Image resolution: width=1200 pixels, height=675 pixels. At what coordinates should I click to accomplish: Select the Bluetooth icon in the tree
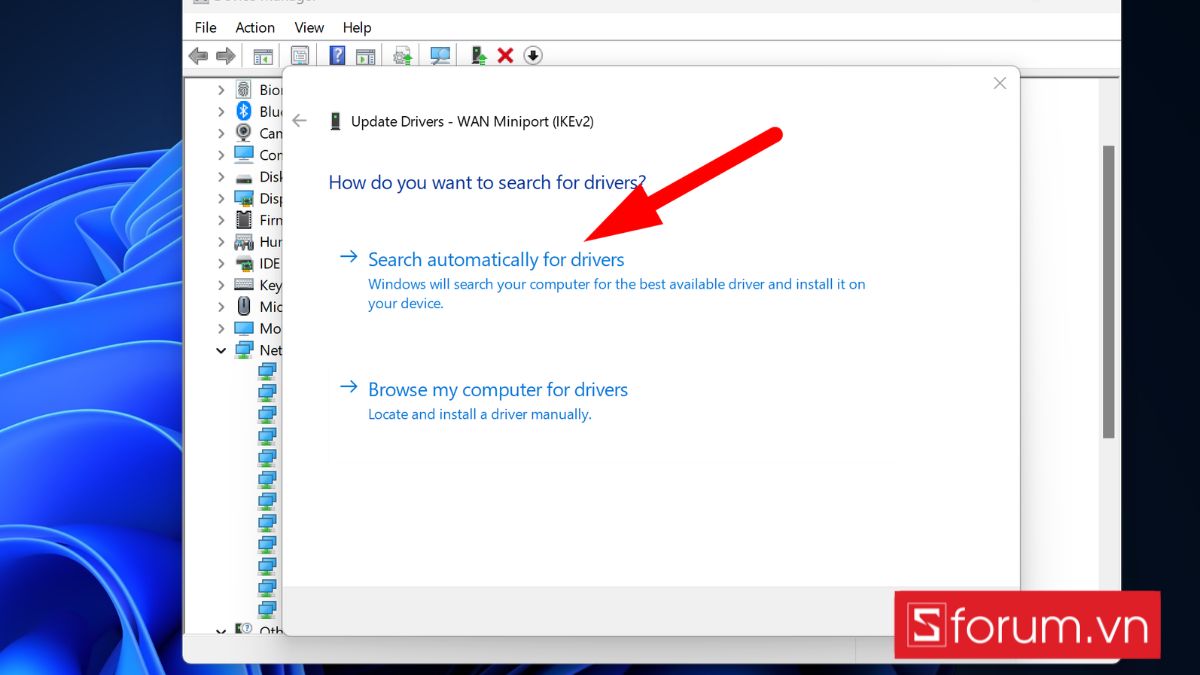(x=243, y=112)
